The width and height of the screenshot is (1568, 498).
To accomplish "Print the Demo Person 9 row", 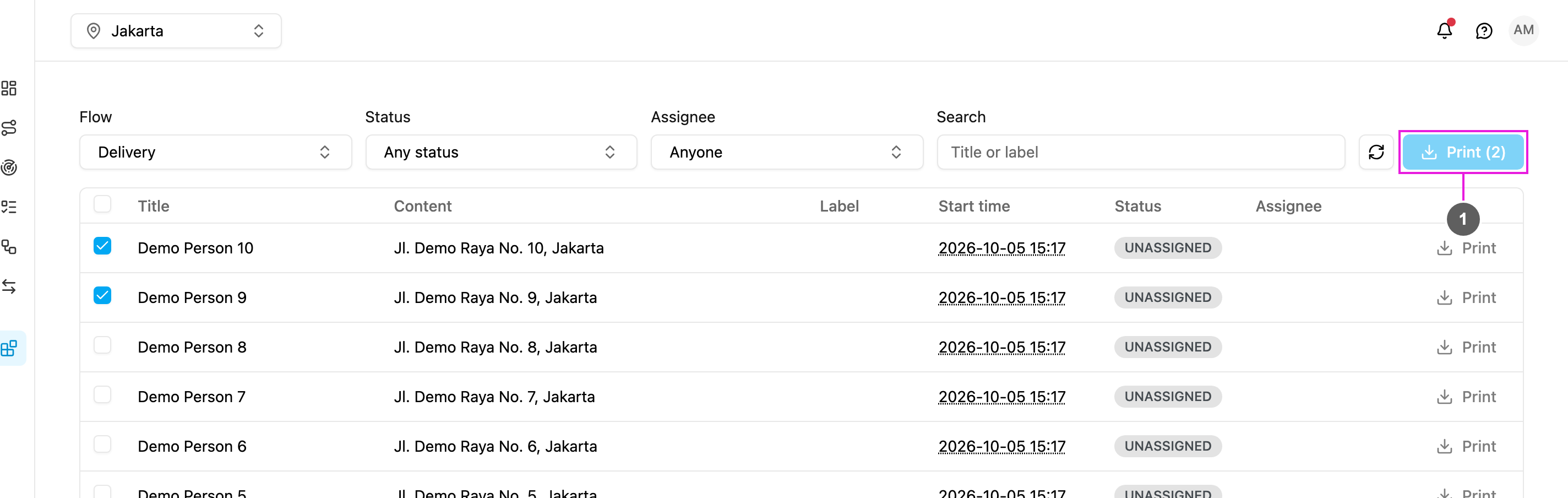I will pos(1466,297).
